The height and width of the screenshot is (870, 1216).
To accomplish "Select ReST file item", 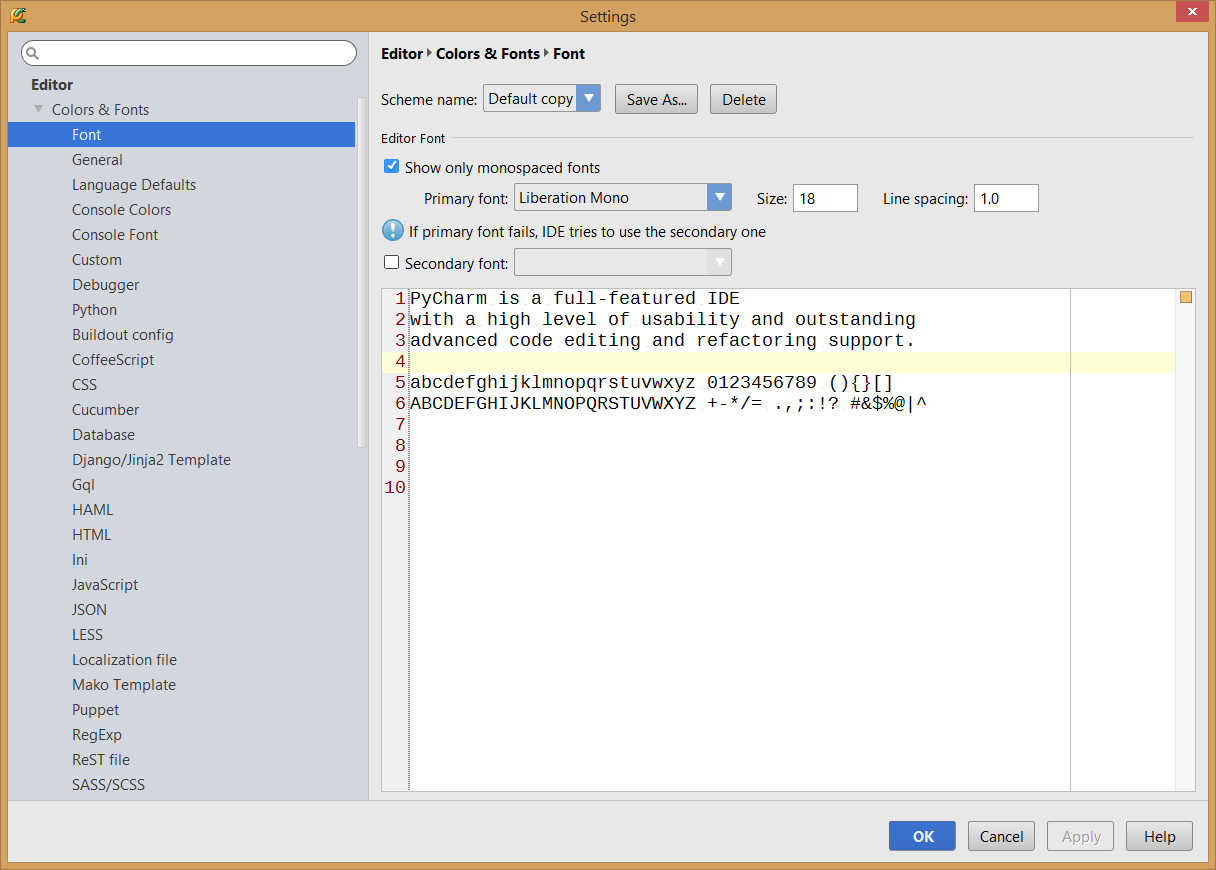I will (101, 759).
